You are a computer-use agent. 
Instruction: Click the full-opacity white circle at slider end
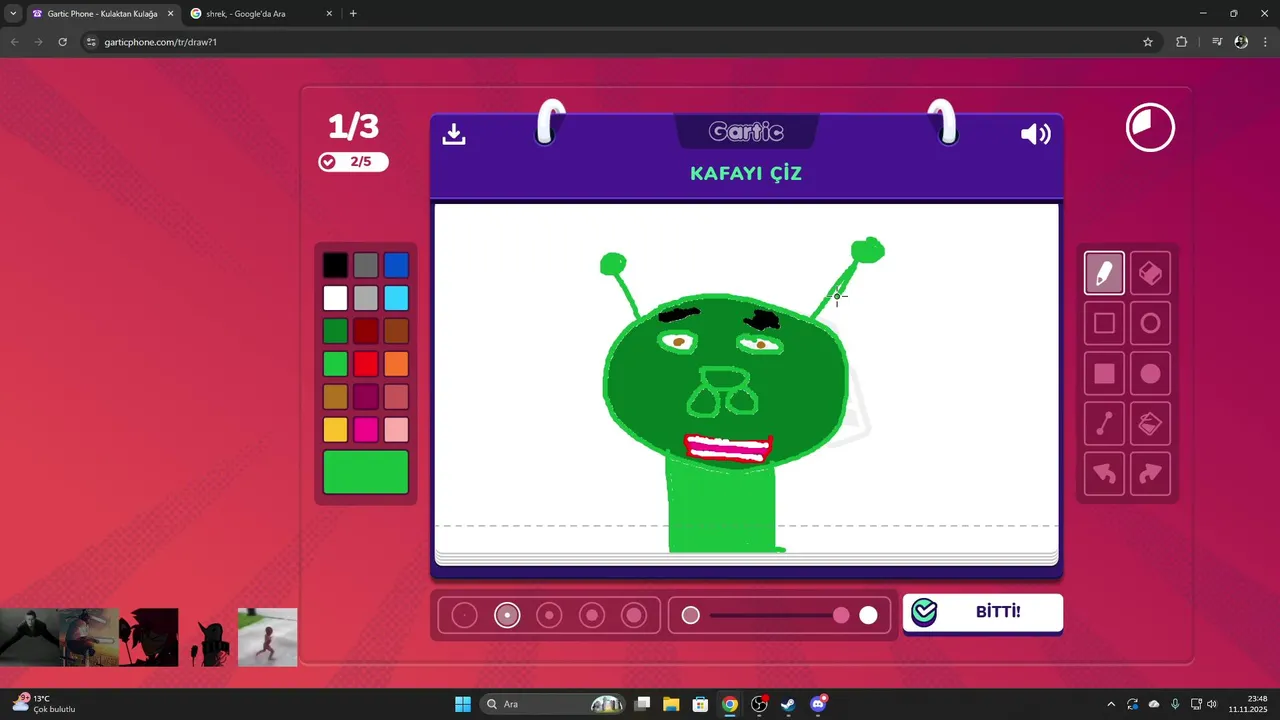click(x=868, y=615)
